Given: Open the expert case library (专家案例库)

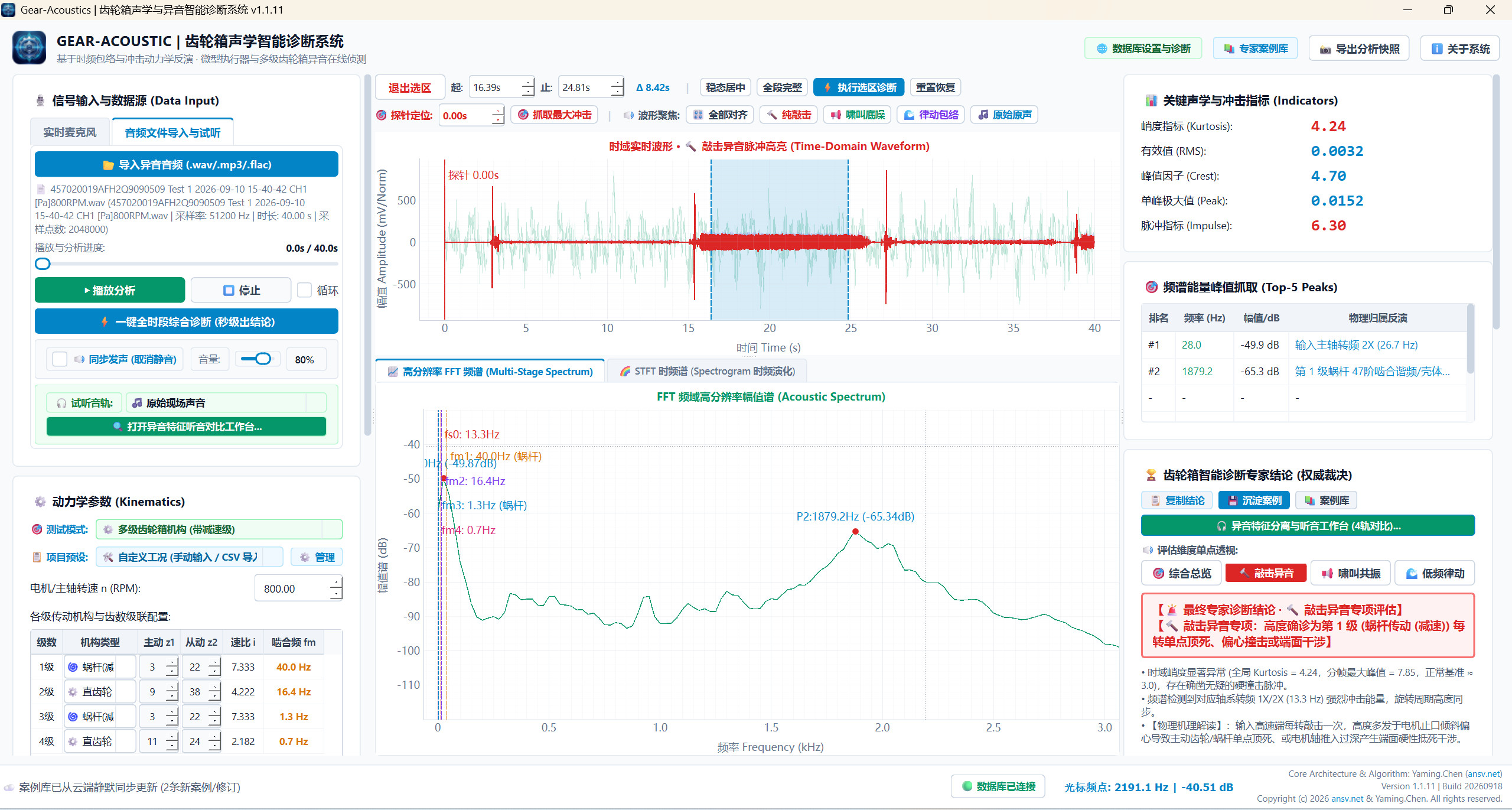Looking at the screenshot, I should click(x=1255, y=48).
